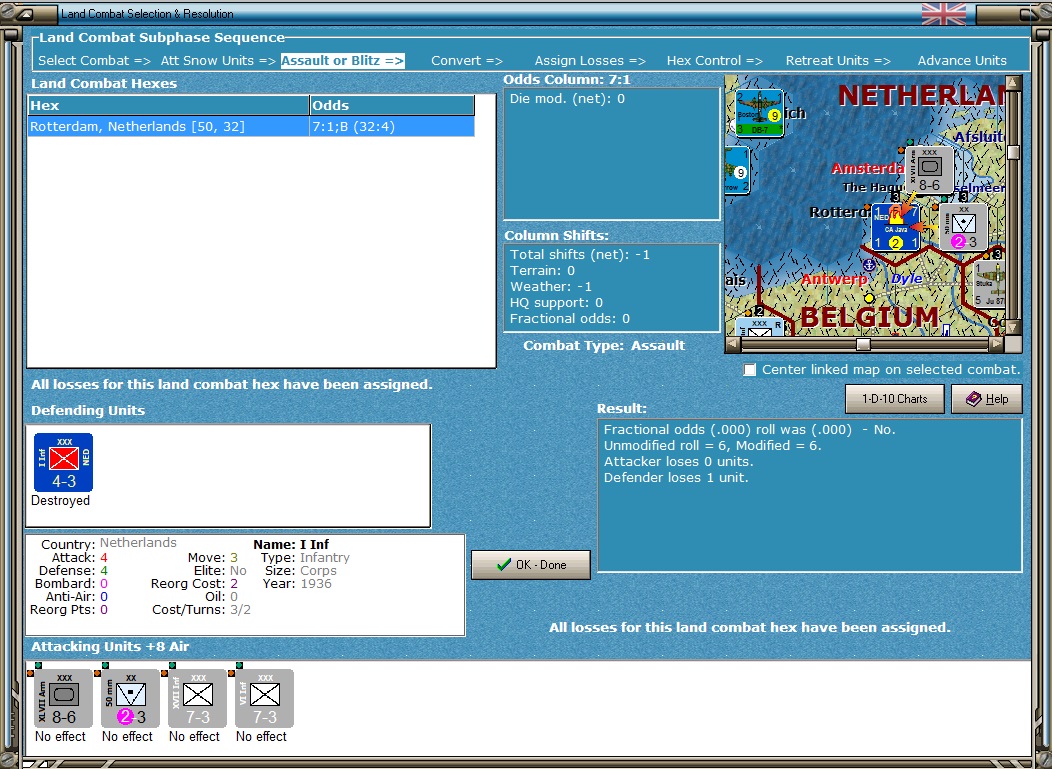Click the 7:1;B (32:4) odds cell

click(392, 126)
